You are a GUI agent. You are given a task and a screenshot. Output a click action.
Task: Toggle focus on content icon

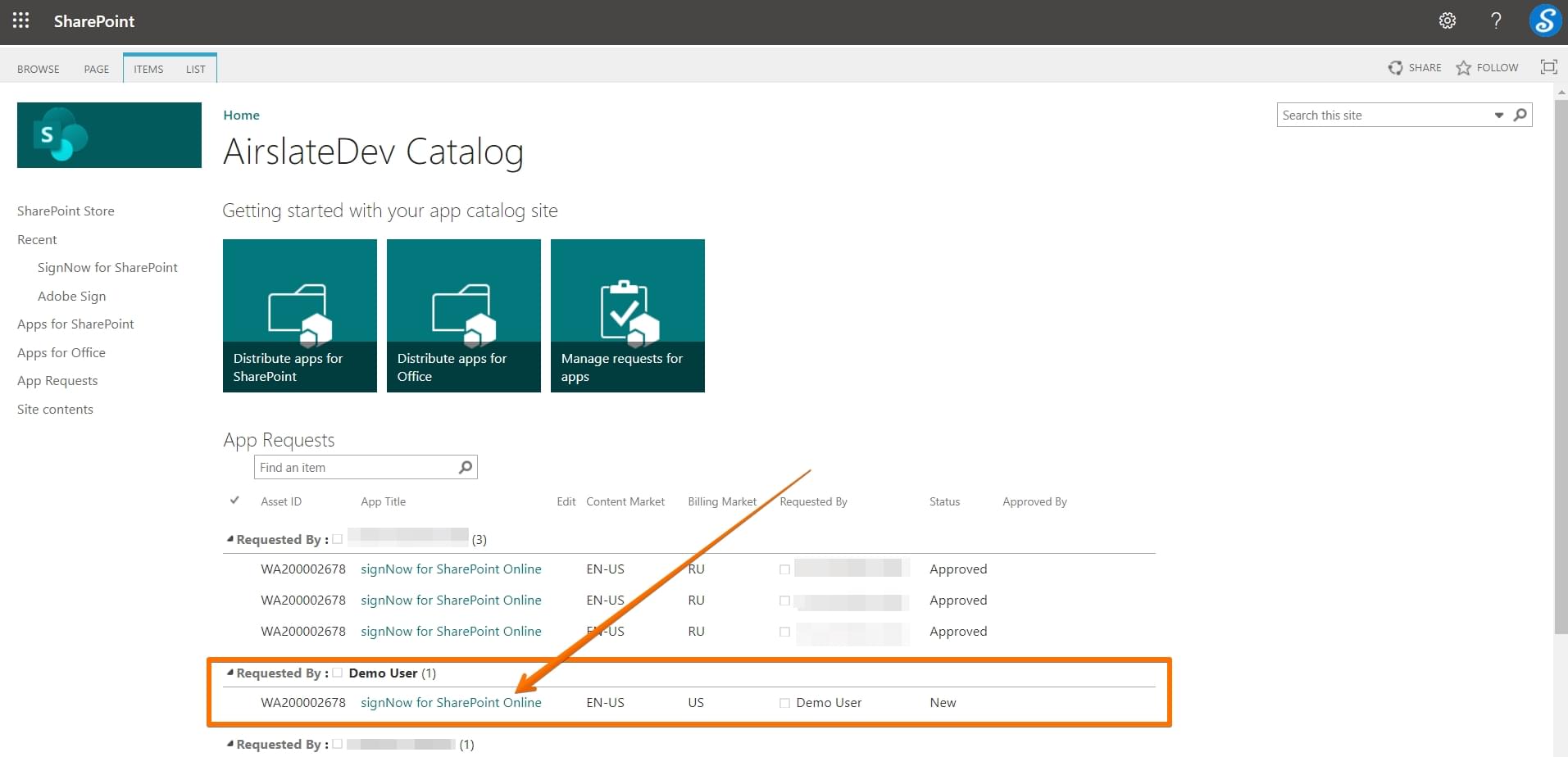click(1548, 67)
